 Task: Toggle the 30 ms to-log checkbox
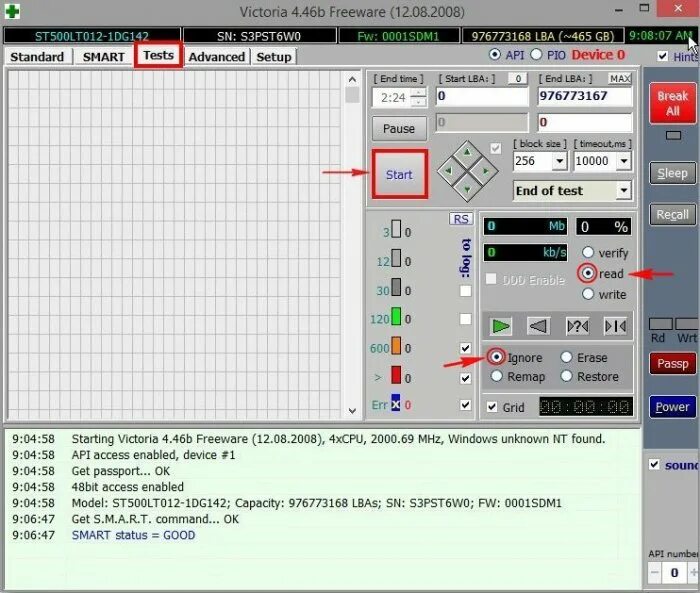coord(465,291)
